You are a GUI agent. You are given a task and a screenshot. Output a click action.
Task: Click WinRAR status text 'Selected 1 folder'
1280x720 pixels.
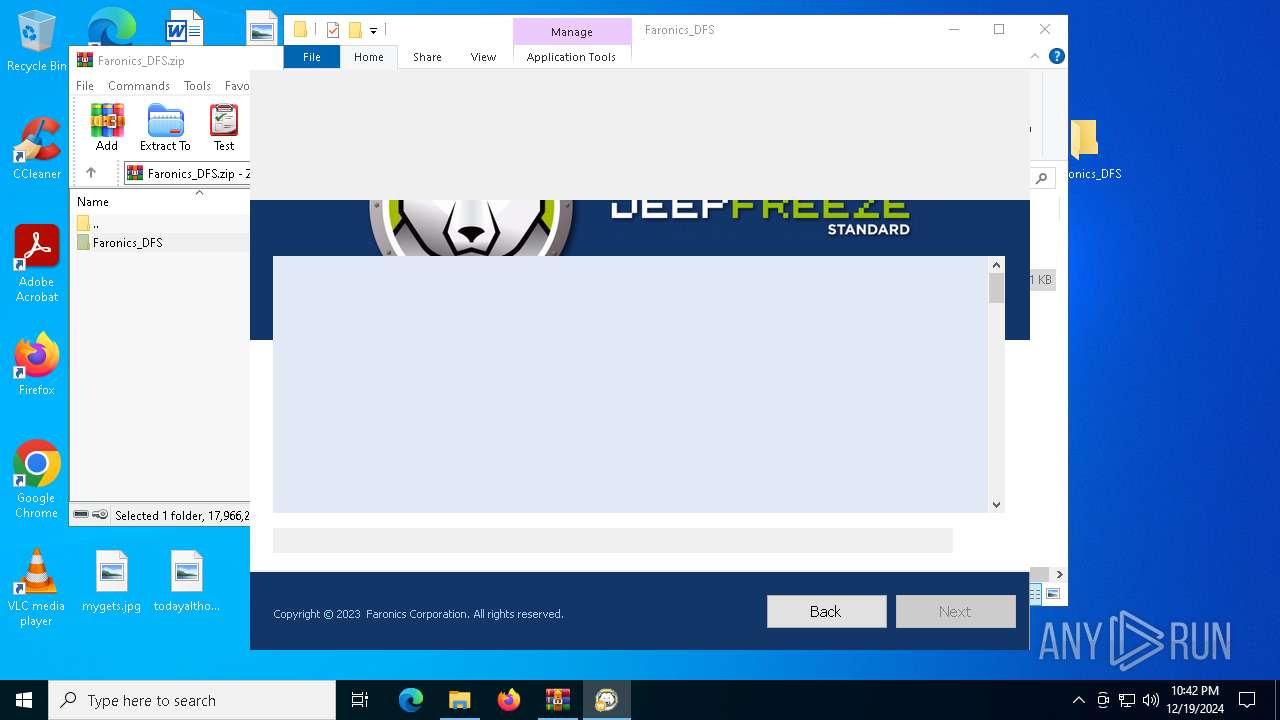(181, 516)
